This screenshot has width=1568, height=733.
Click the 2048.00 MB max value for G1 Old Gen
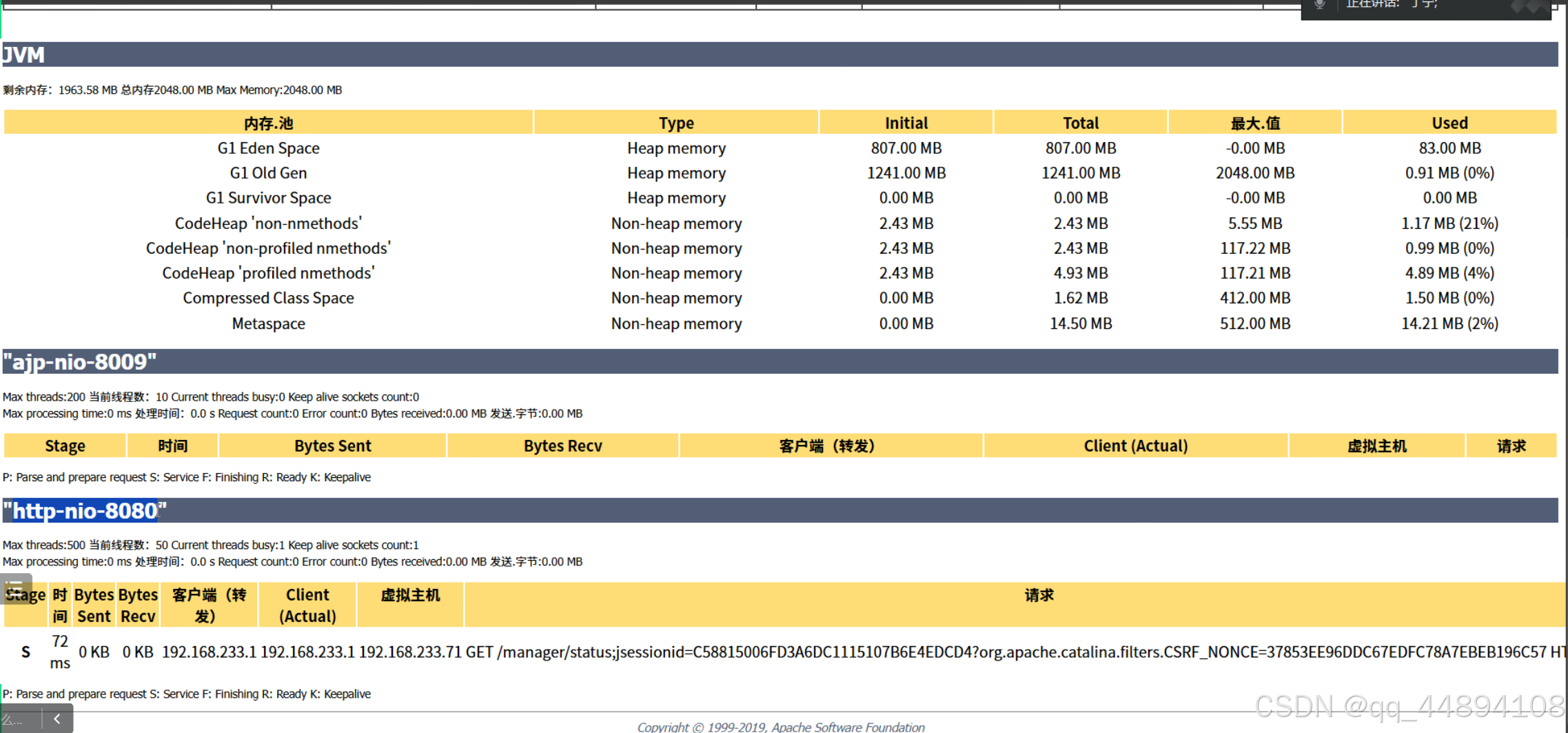pyautogui.click(x=1255, y=173)
